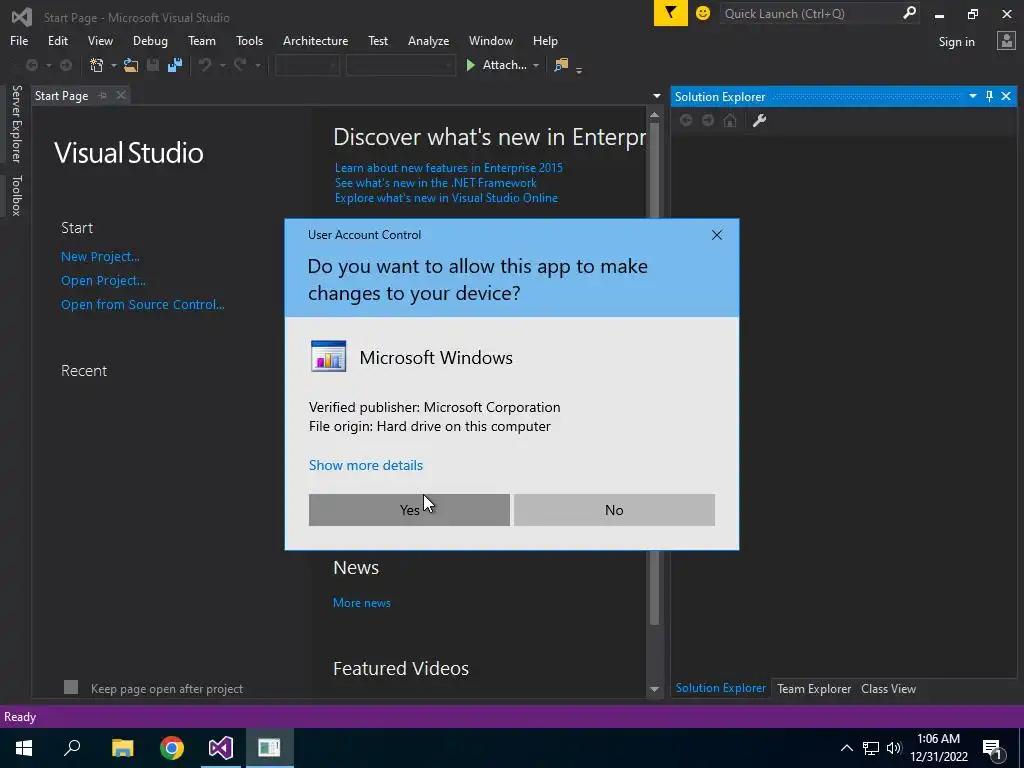The image size is (1024, 768).
Task: Open the Attach debug target dropdown arrow
Action: pos(536,65)
